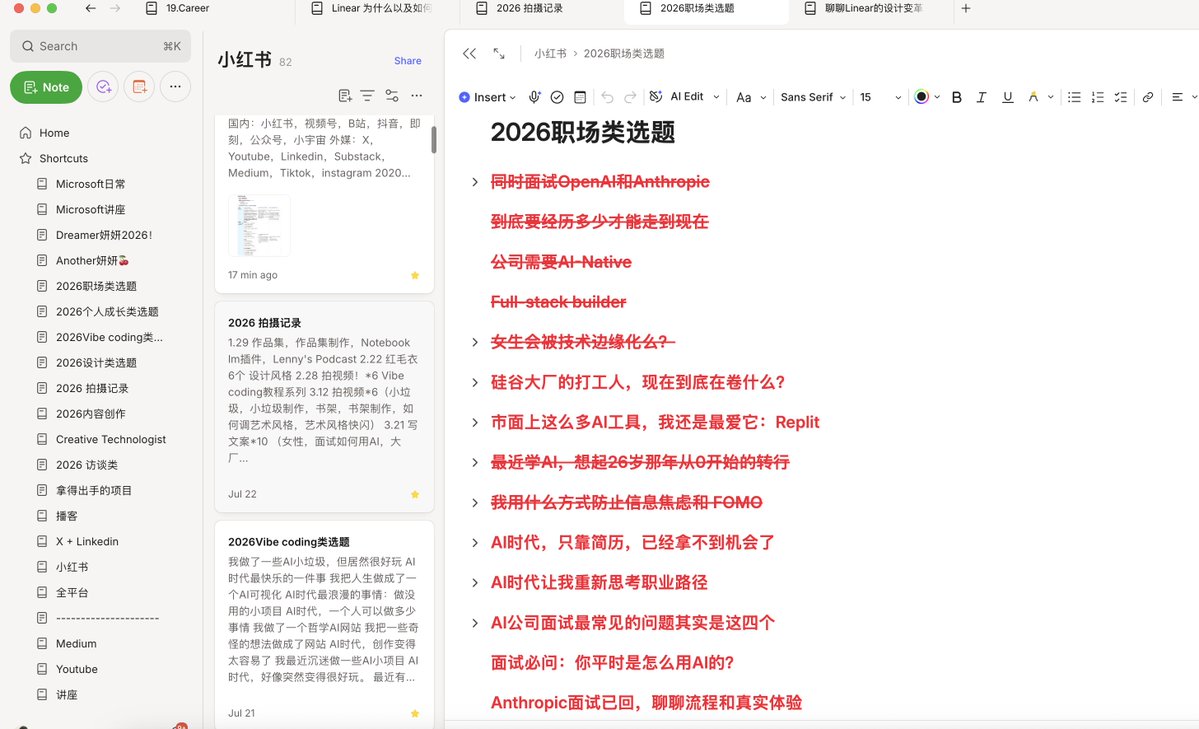Open the Sans Serif font dropdown
Image resolution: width=1199 pixels, height=729 pixels.
point(813,97)
